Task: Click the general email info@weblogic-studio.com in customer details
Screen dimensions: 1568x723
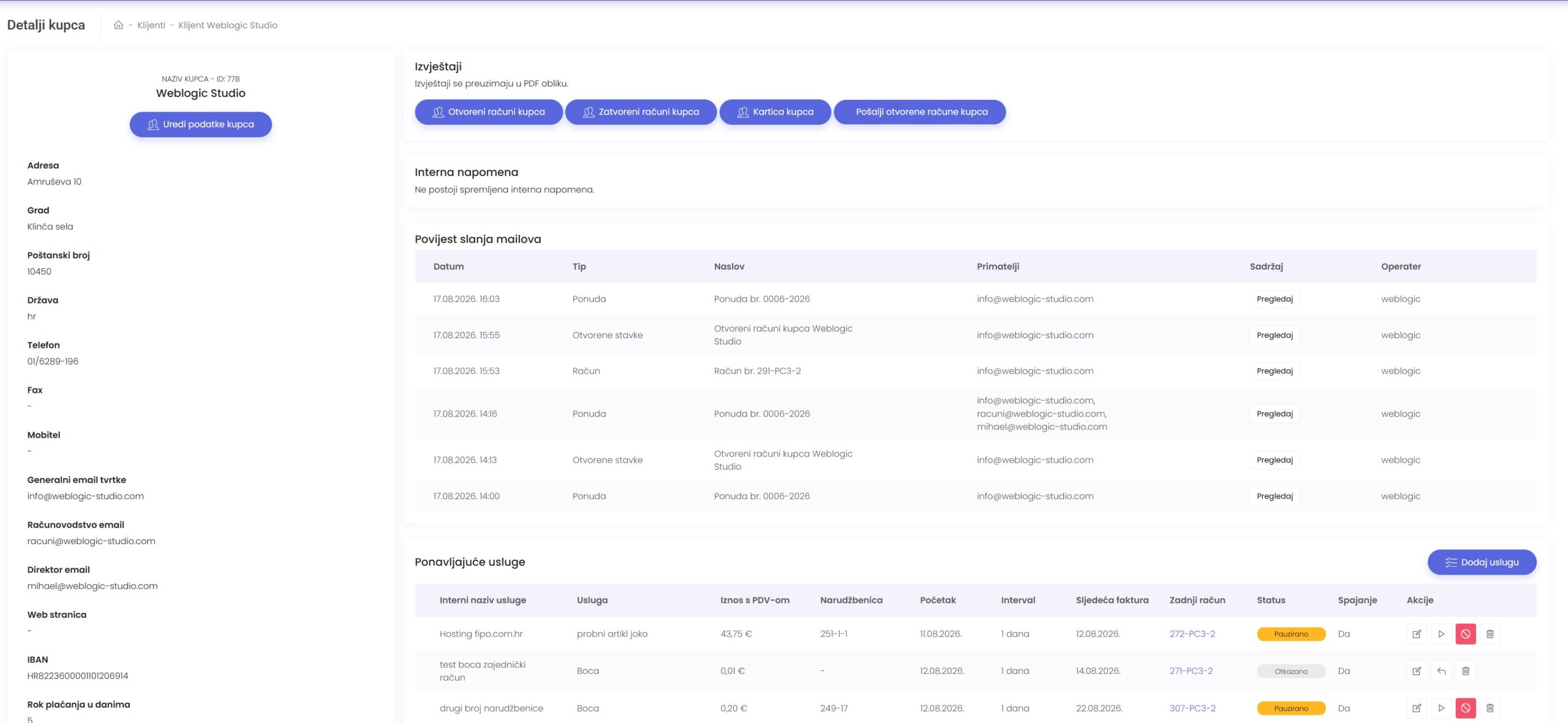Action: click(x=86, y=496)
